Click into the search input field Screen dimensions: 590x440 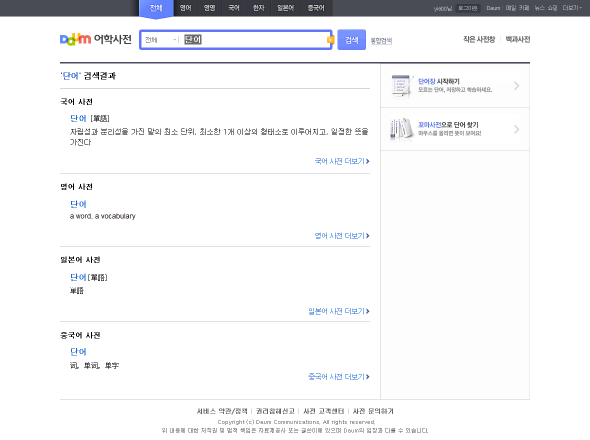click(254, 40)
